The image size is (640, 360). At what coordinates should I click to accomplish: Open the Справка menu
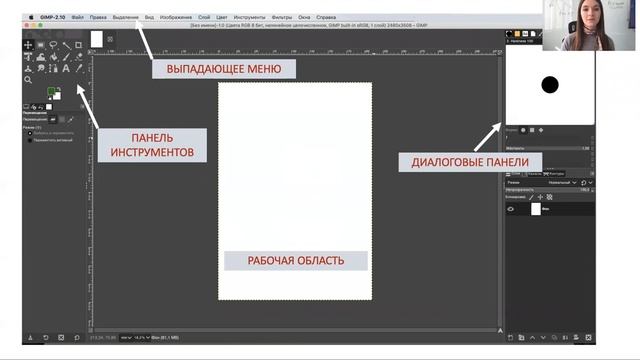coord(326,17)
